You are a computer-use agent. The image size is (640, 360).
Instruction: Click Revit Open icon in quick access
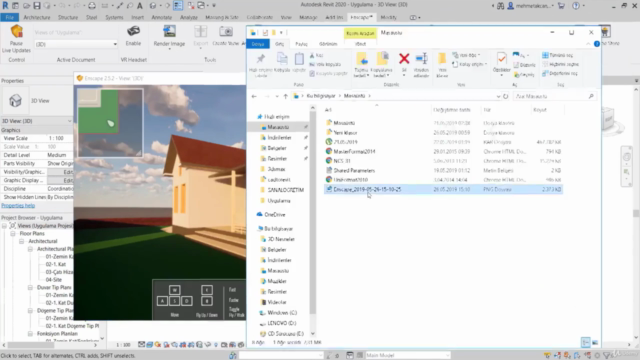[x=26, y=6]
